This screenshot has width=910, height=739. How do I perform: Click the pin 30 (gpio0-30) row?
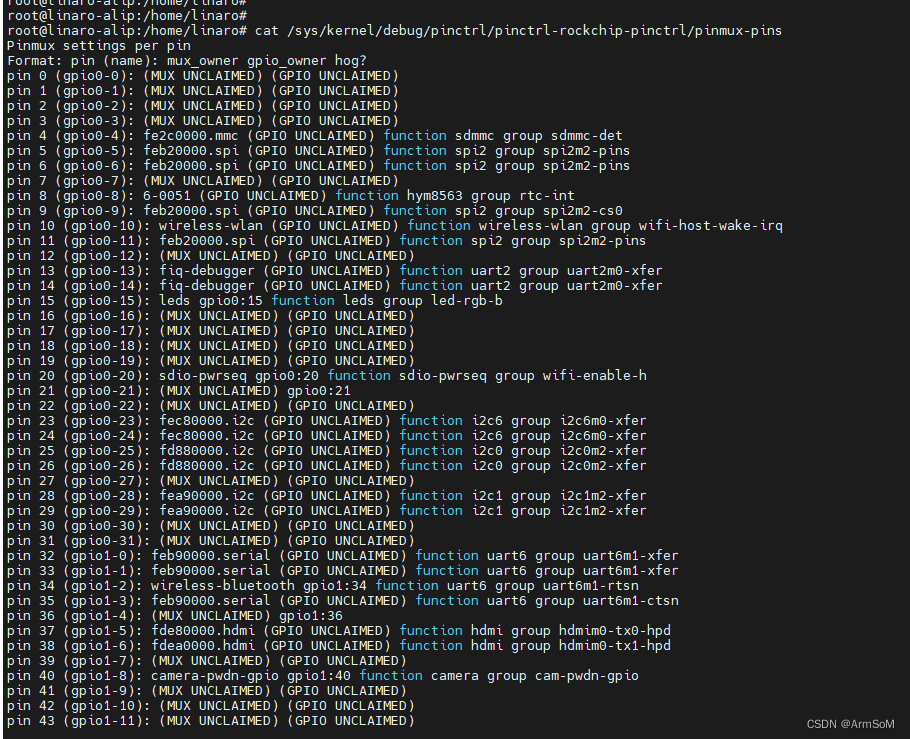[x=211, y=526]
